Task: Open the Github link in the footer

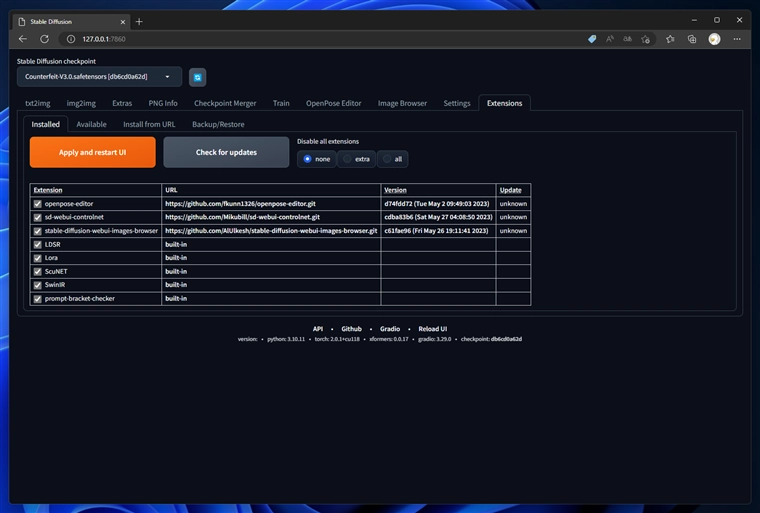Action: point(351,329)
